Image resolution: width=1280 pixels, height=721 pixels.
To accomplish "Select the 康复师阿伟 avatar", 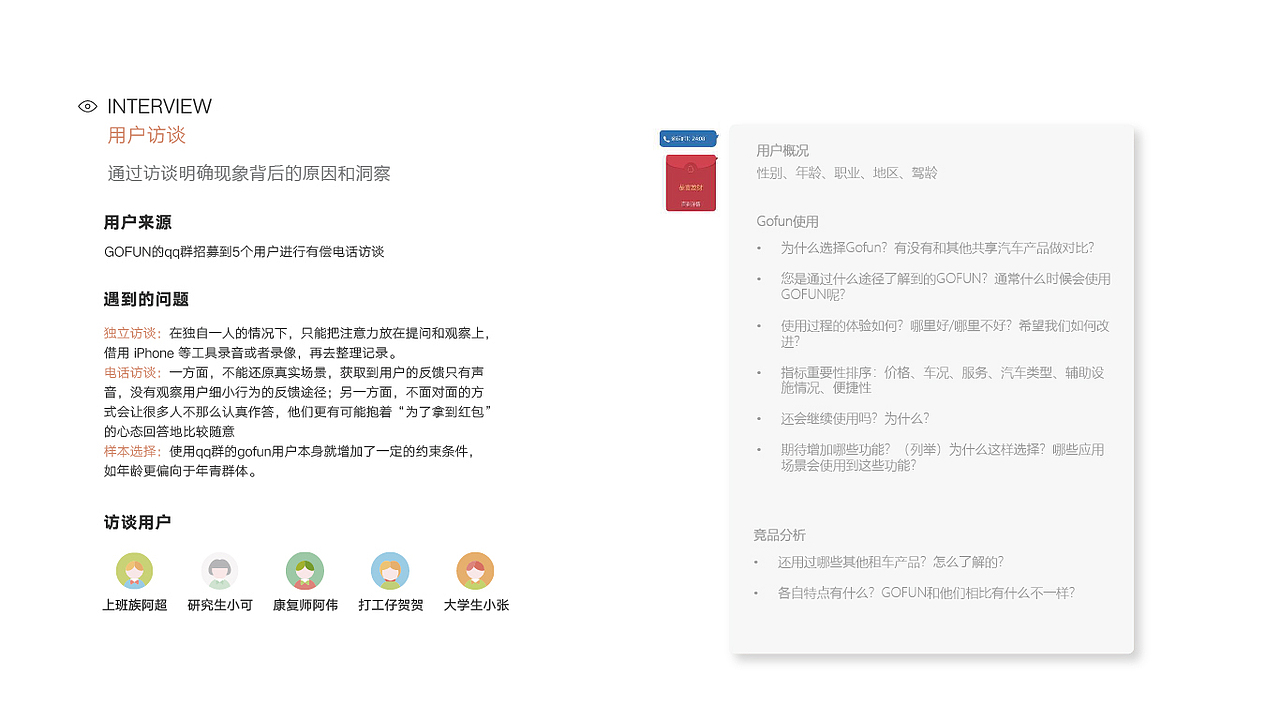I will click(x=305, y=571).
